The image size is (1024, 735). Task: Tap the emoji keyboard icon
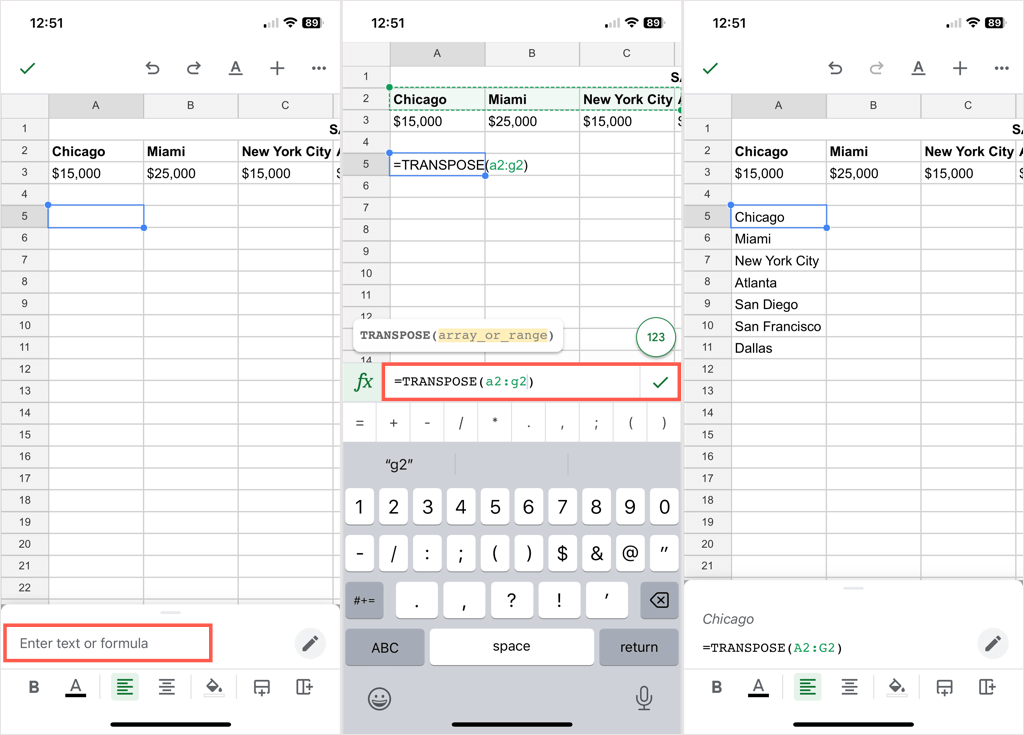point(378,698)
